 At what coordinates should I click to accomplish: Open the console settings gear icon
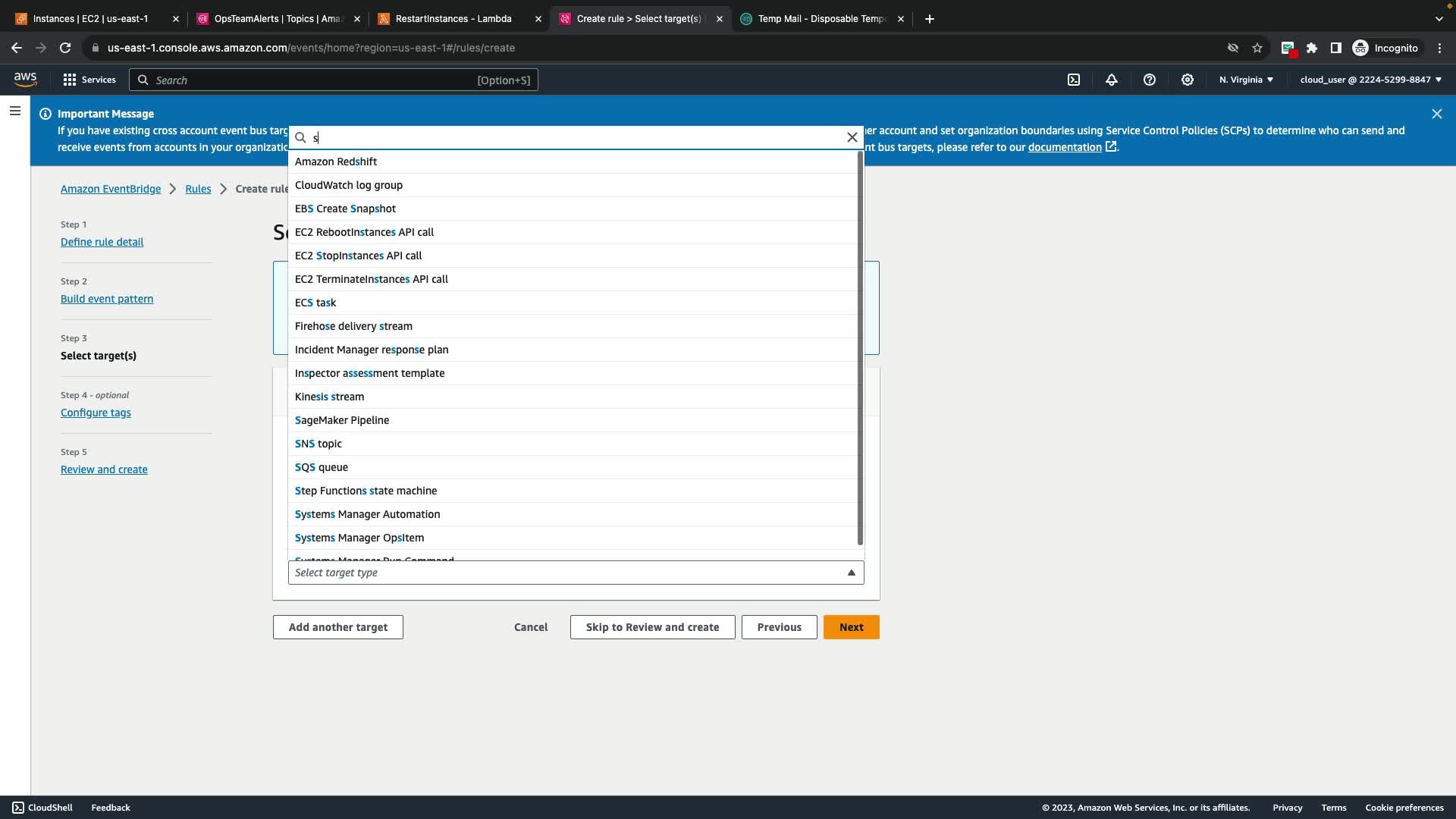(1188, 80)
